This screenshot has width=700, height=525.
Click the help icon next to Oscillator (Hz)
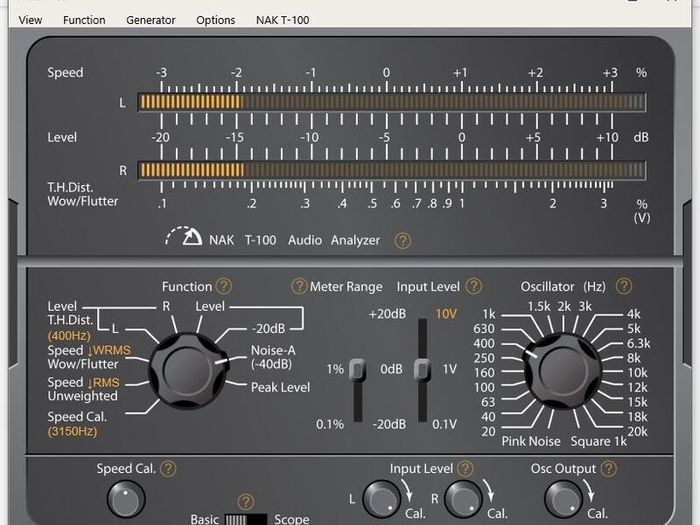click(624, 286)
